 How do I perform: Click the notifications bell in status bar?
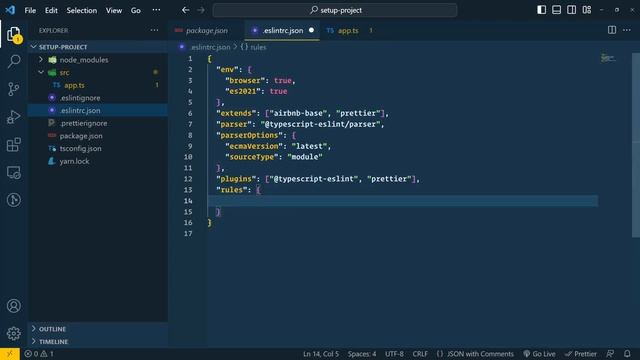[x=627, y=353]
